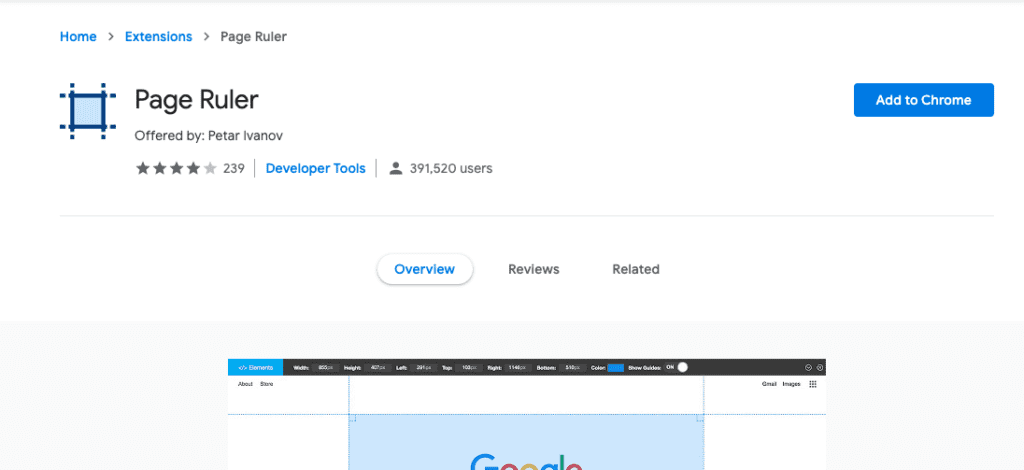Click the Google logo in the preview
This screenshot has width=1024, height=470.
(526, 462)
